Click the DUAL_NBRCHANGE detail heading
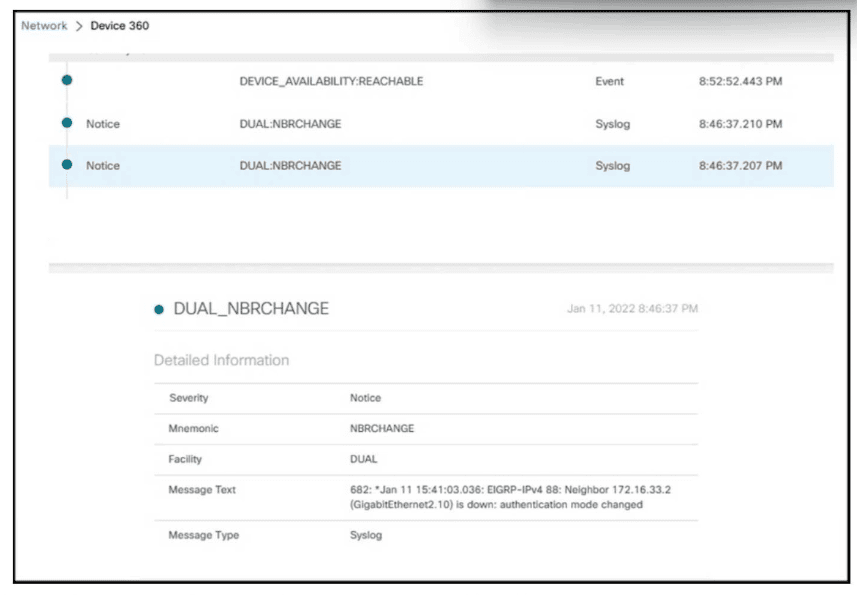 251,309
